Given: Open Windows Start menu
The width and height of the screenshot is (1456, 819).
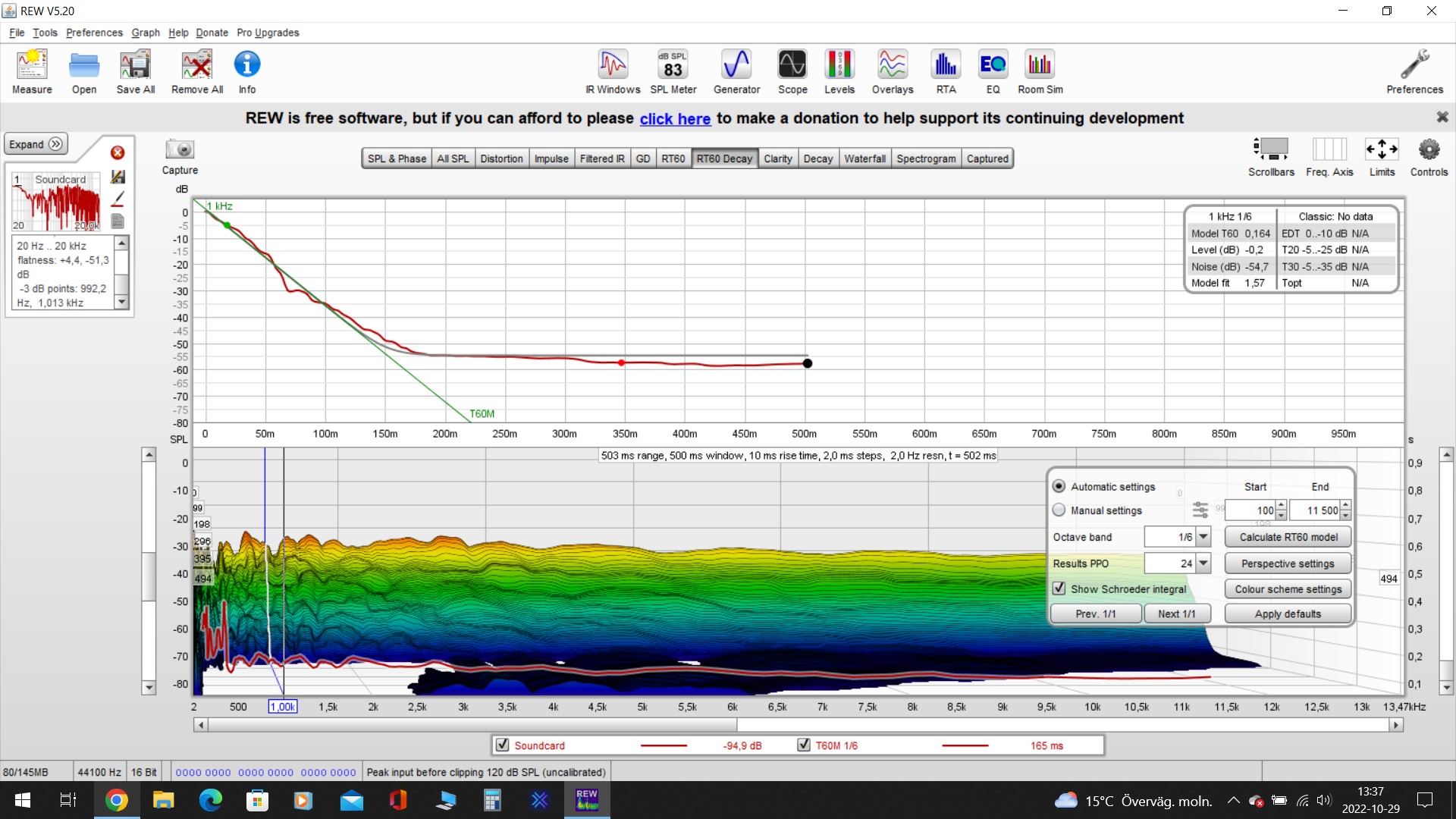Looking at the screenshot, I should point(23,800).
